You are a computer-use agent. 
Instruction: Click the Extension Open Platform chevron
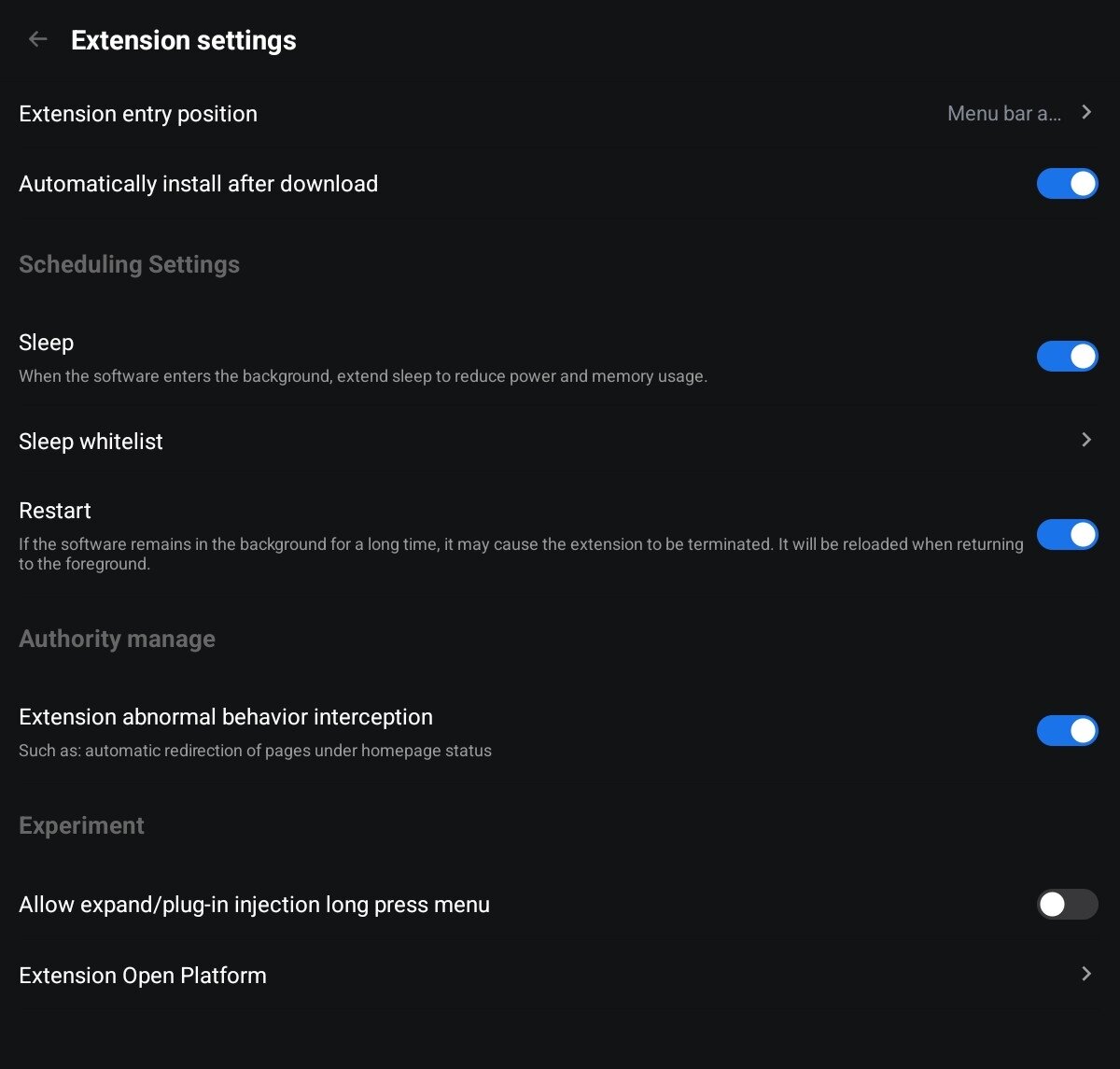[x=1086, y=974]
